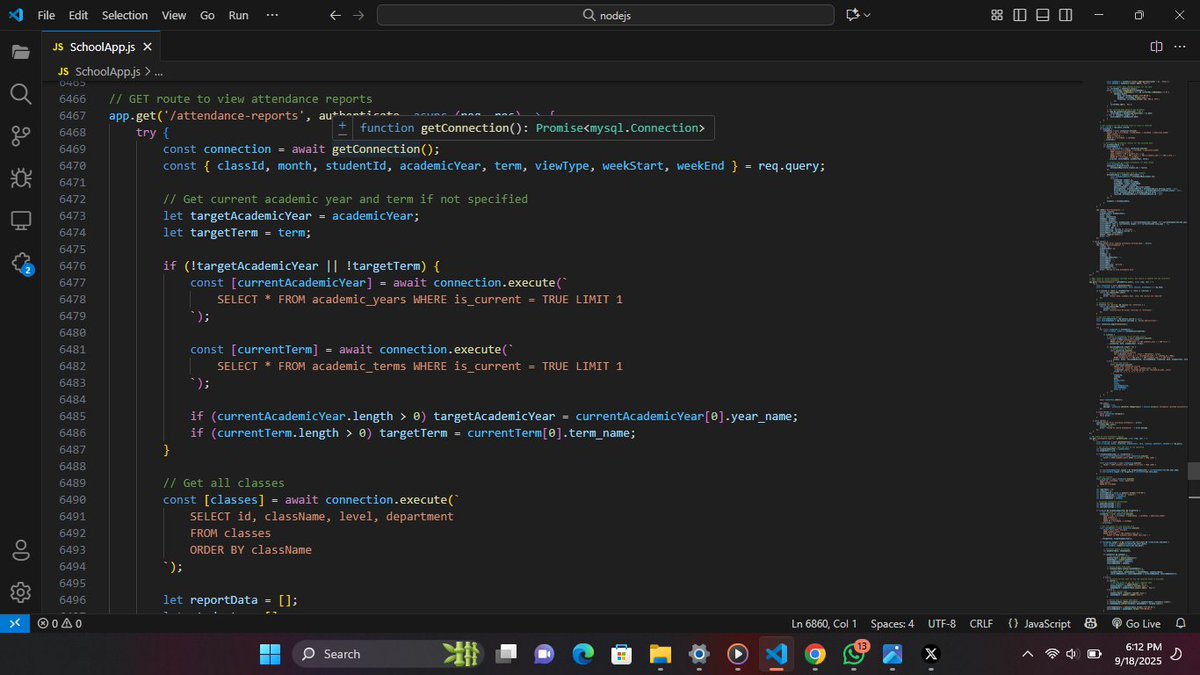Open WhatsApp from taskbar
Screen dimensions: 1200x675
(854, 653)
